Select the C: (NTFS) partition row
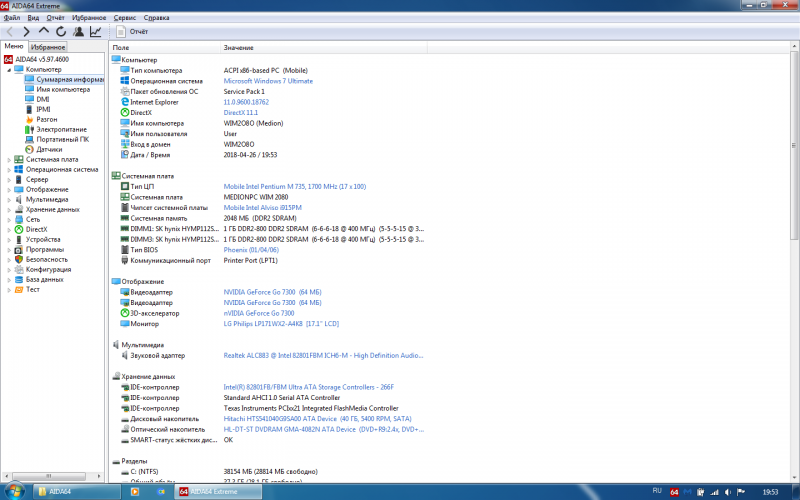This screenshot has height=500, width=800. point(269,471)
